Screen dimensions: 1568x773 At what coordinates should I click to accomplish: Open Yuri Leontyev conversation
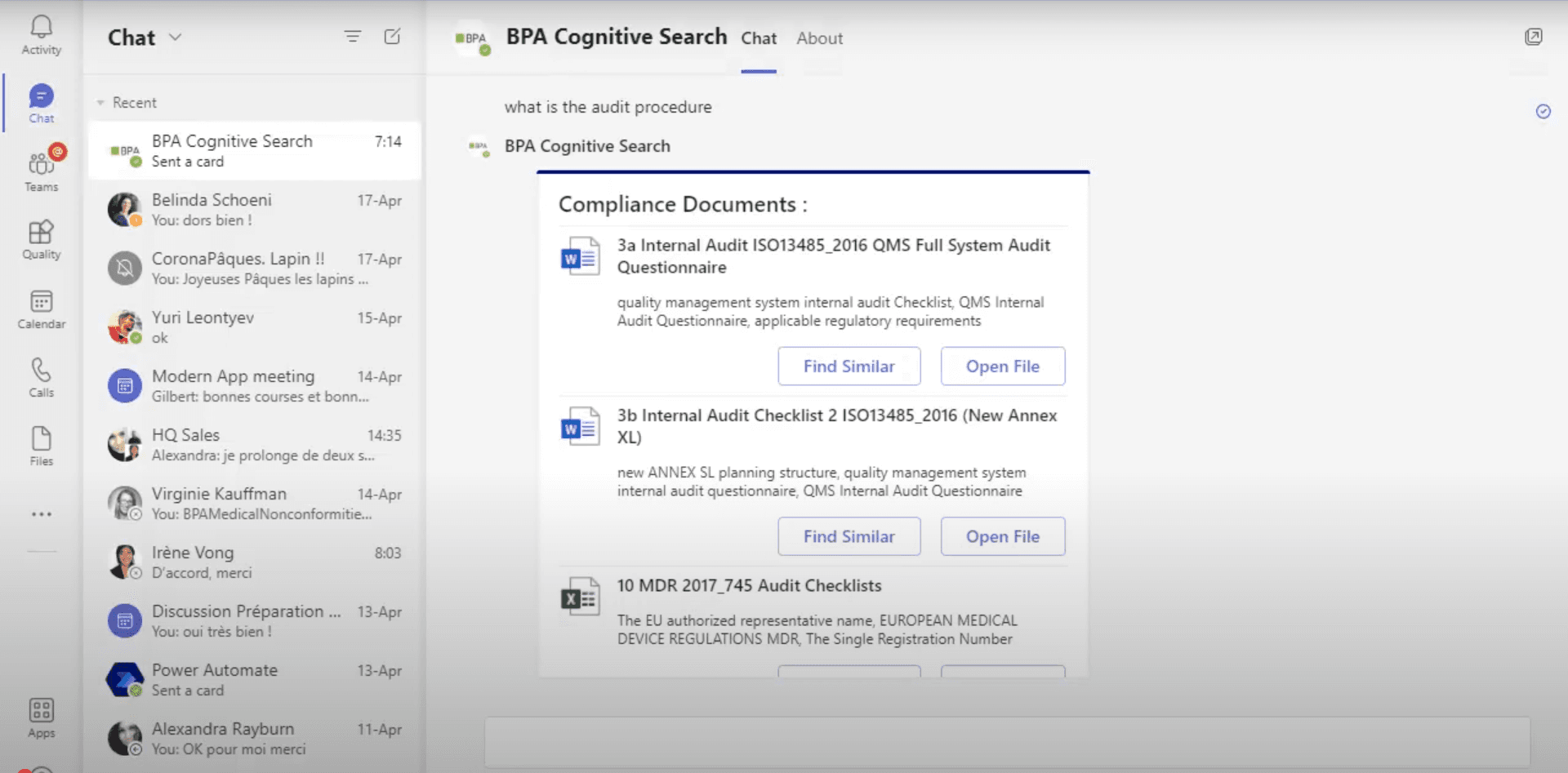[x=255, y=327]
